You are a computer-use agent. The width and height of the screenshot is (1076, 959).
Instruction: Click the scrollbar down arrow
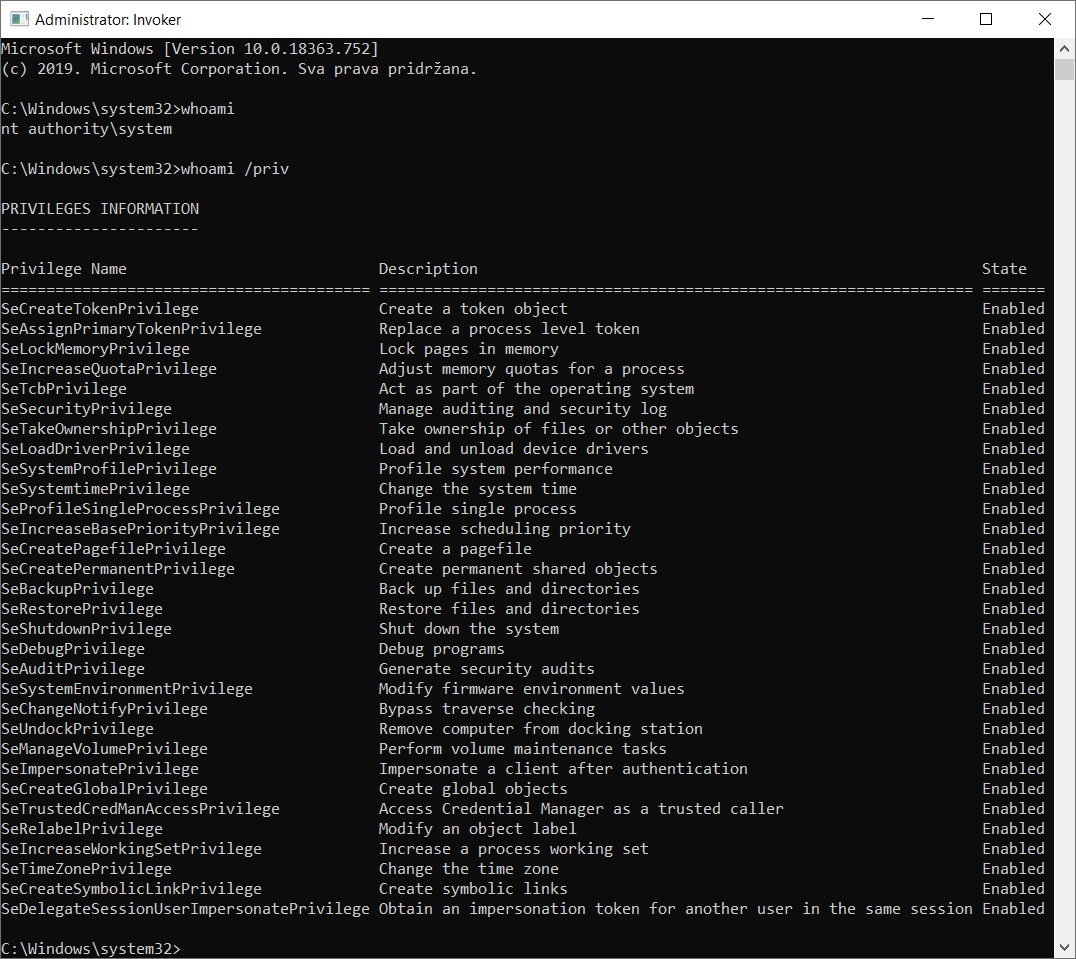(x=1064, y=948)
